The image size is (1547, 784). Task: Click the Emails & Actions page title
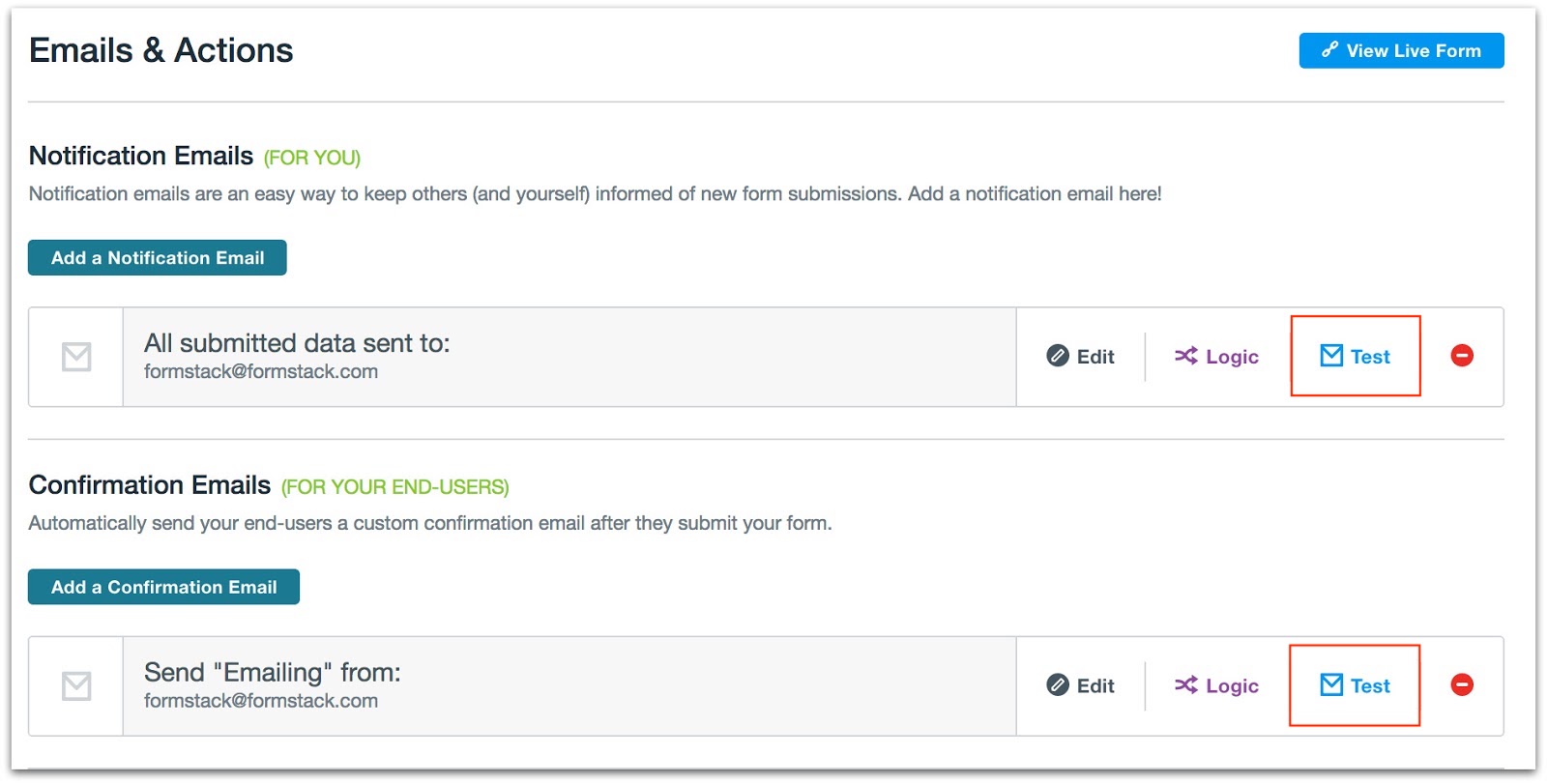tap(161, 50)
